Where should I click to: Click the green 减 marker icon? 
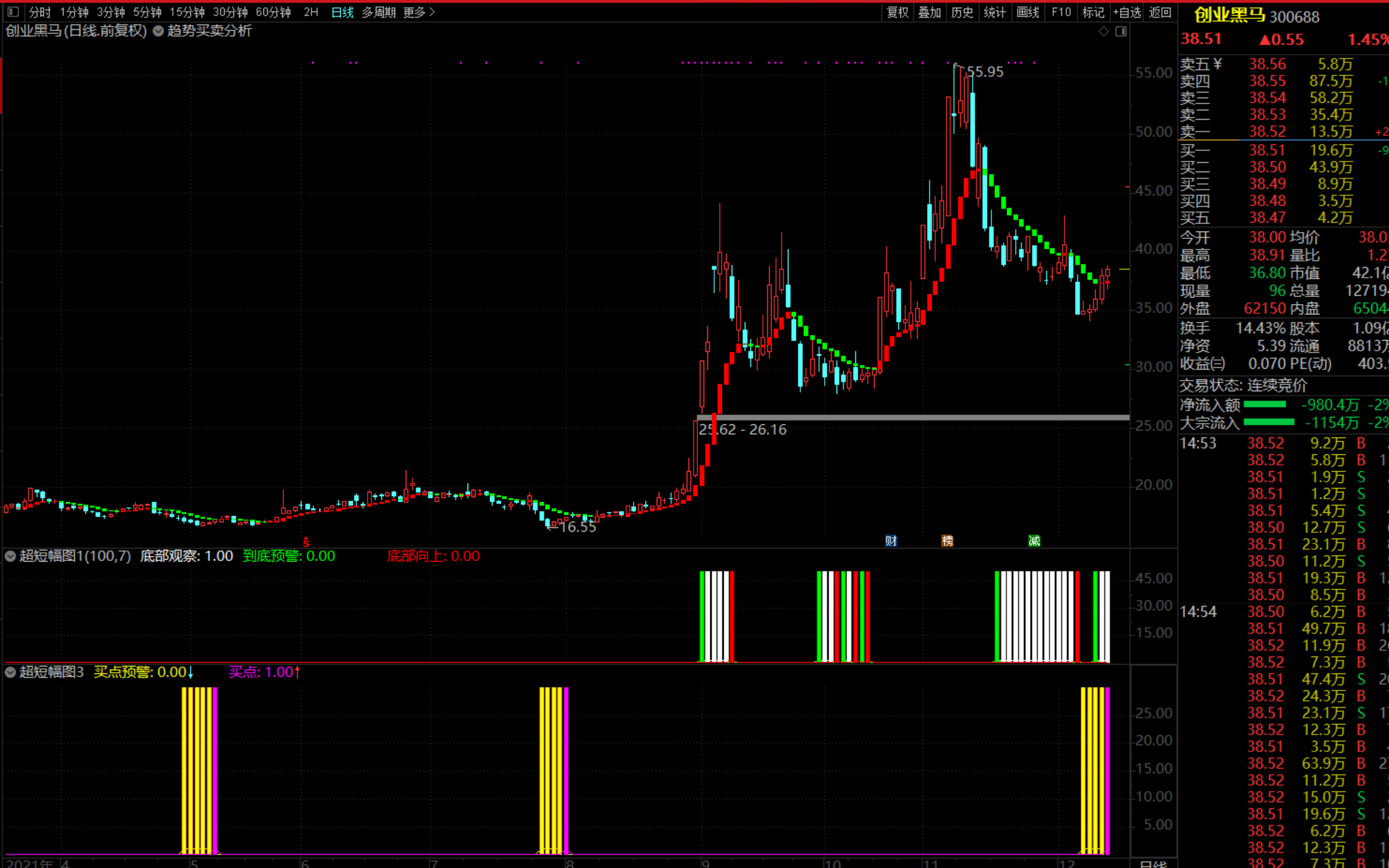click(x=1034, y=540)
